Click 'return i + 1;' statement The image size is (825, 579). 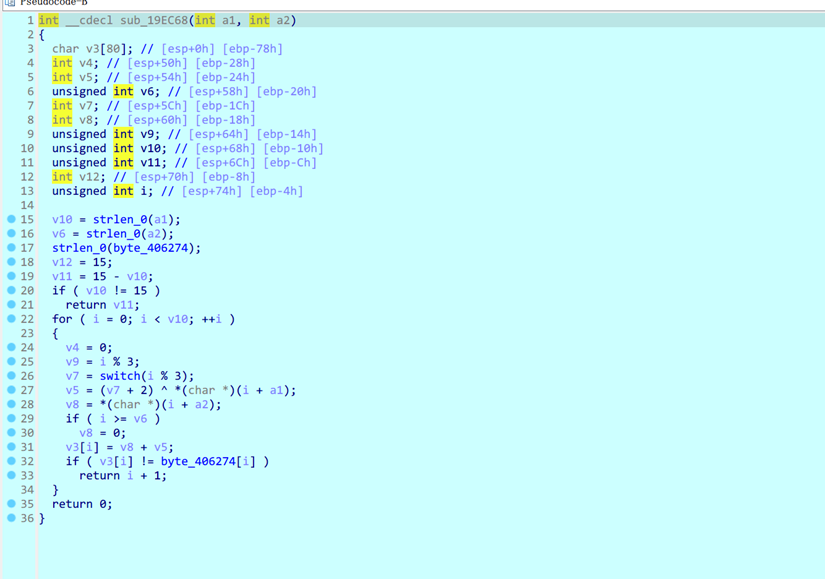coord(123,475)
